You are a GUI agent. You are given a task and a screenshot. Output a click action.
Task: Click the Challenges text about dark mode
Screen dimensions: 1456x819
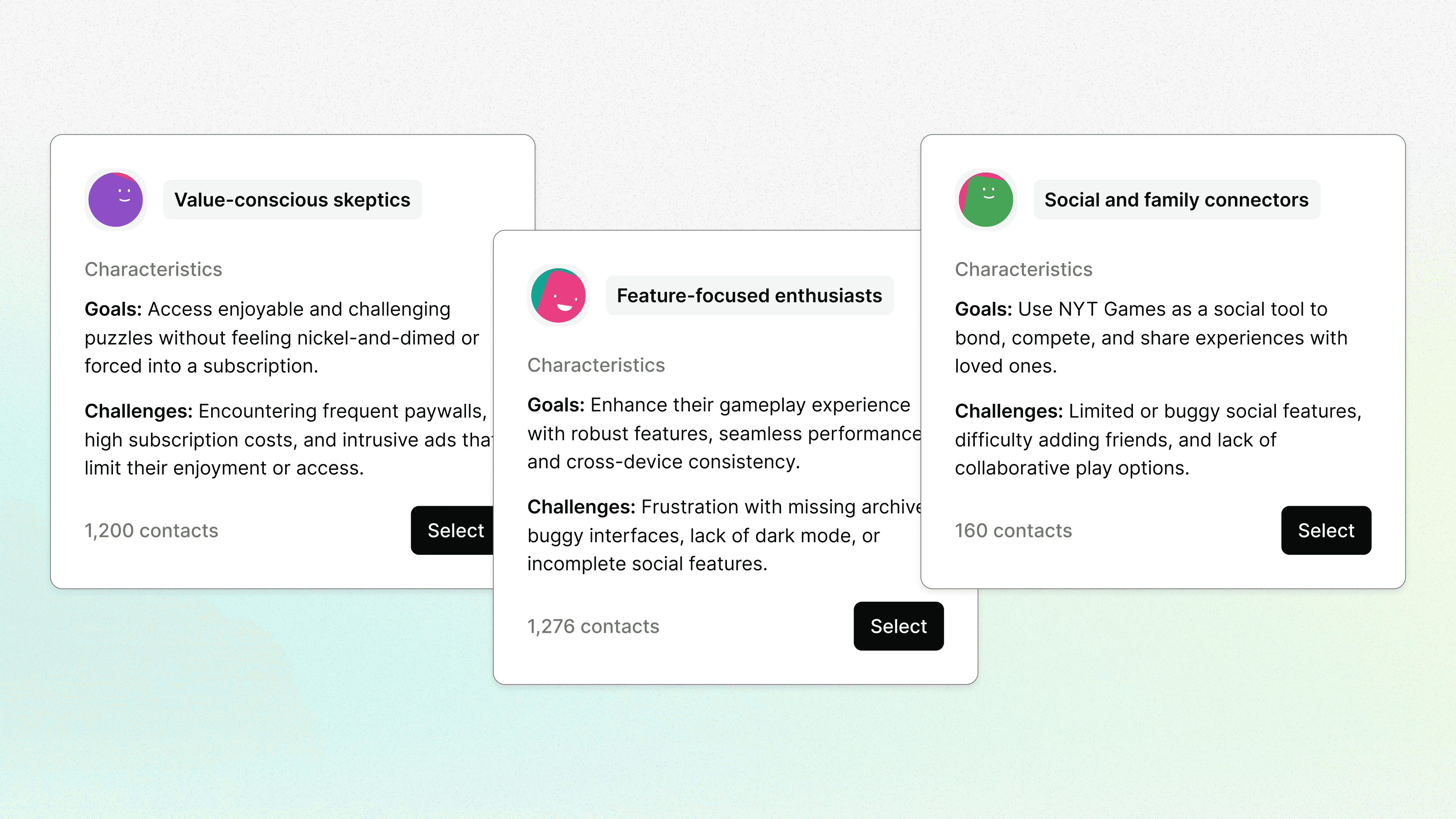(x=725, y=535)
